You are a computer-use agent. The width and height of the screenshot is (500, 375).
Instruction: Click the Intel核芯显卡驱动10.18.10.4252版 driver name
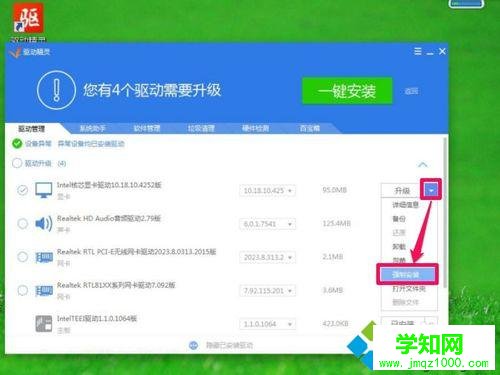pyautogui.click(x=109, y=185)
